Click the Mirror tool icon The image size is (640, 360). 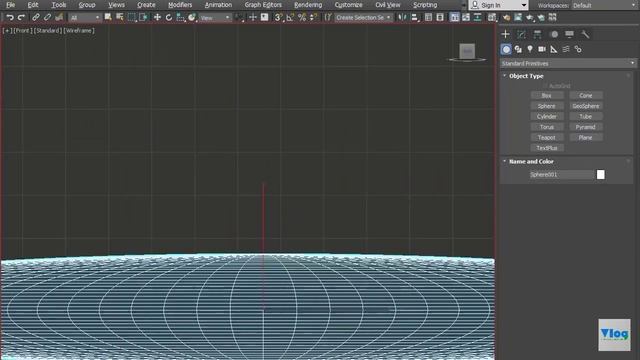[x=402, y=18]
